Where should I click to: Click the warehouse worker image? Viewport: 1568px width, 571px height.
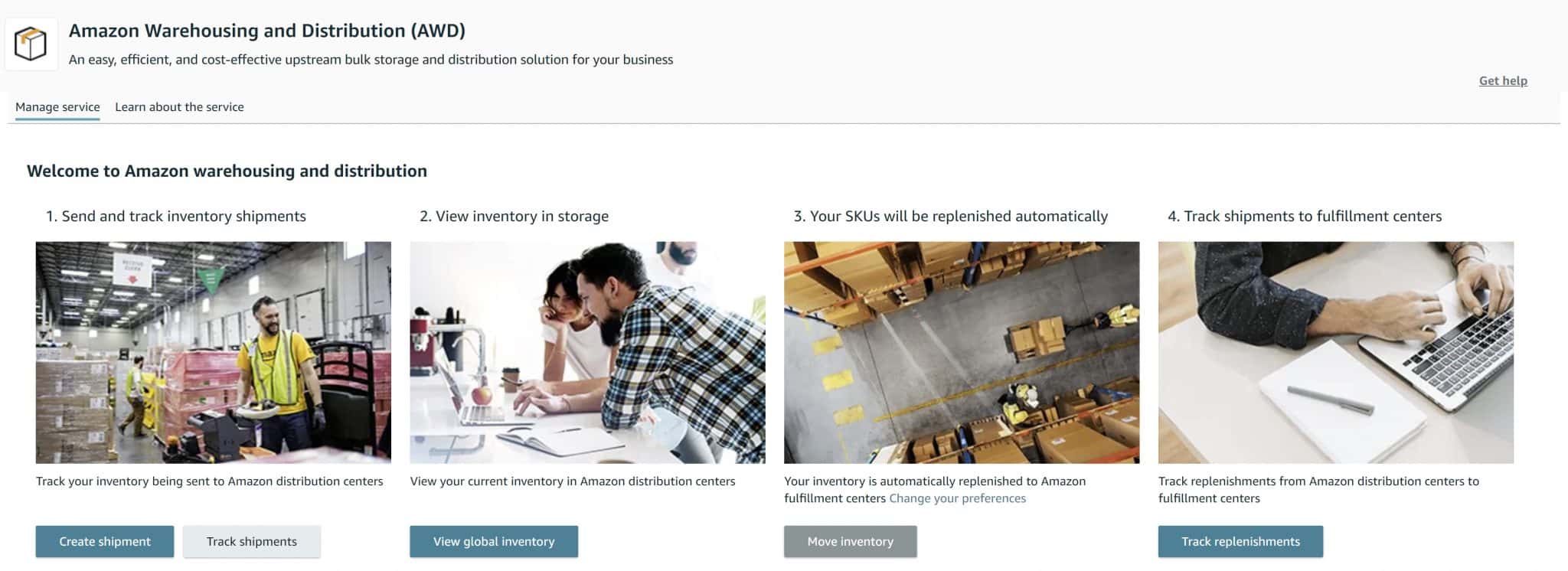coord(214,352)
